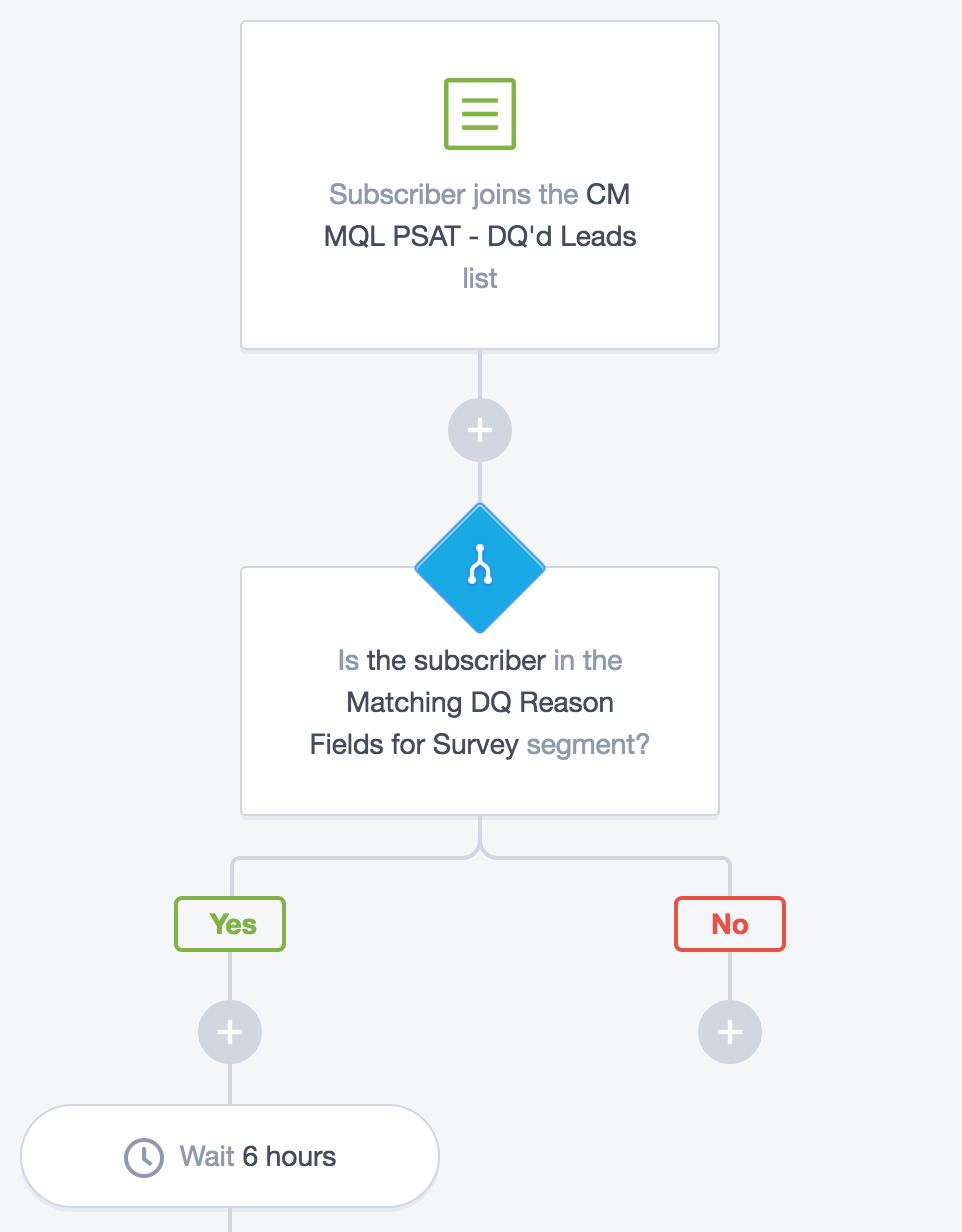Viewport: 962px width, 1232px height.
Task: Open the Wait 6 hours step
Action: 230,1156
